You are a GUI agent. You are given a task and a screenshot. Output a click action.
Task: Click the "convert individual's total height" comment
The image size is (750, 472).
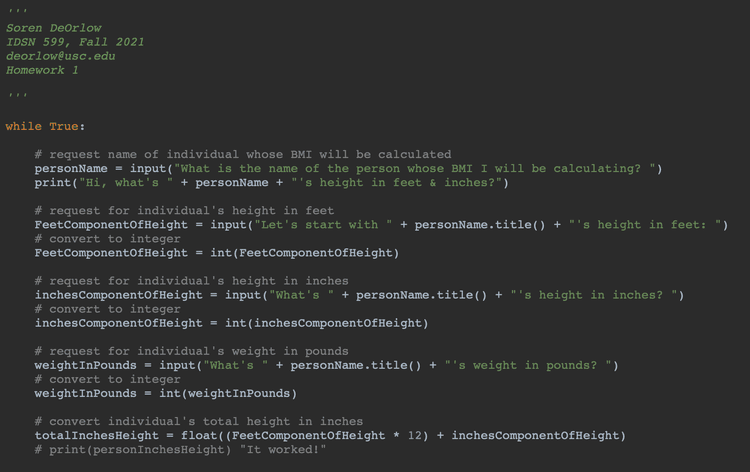point(198,421)
